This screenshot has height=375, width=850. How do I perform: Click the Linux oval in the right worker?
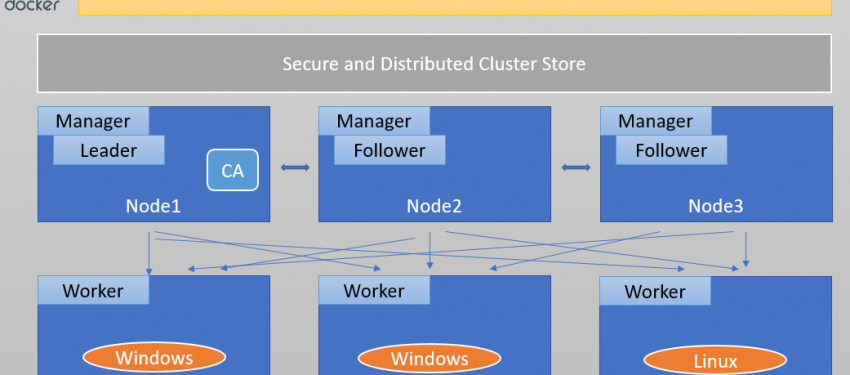[x=715, y=361]
